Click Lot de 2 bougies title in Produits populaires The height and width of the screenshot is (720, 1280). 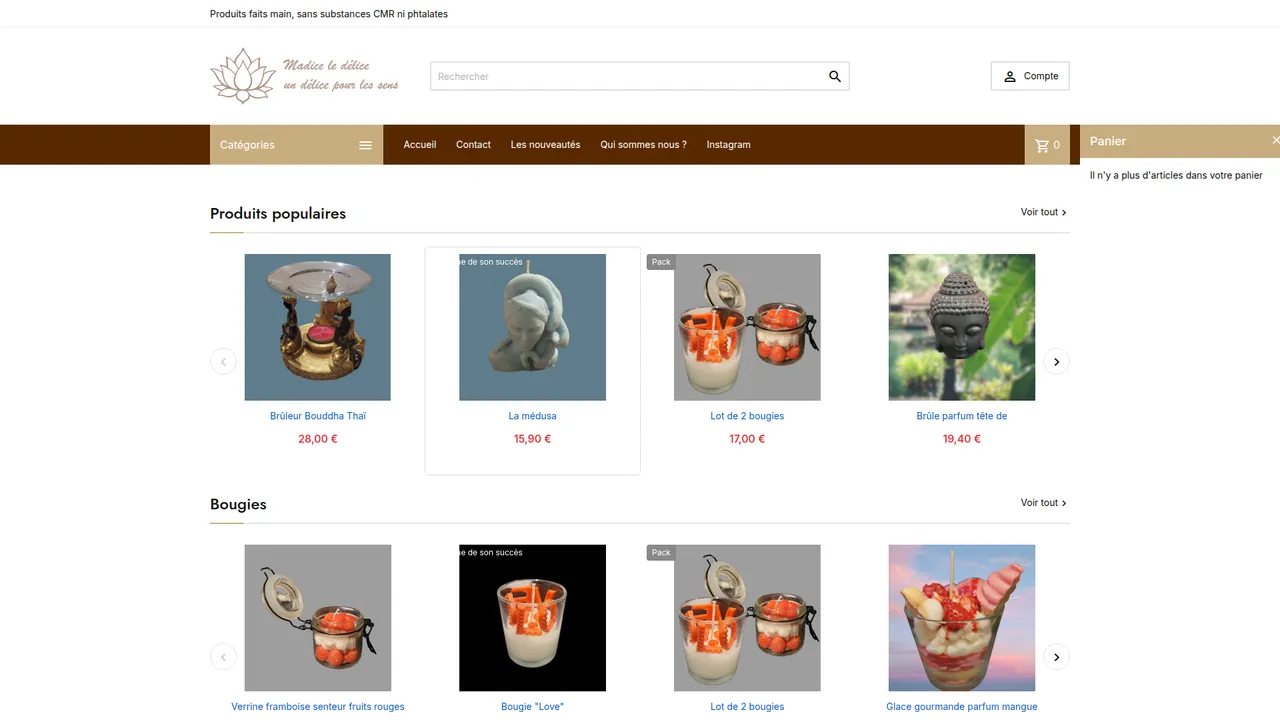[747, 416]
